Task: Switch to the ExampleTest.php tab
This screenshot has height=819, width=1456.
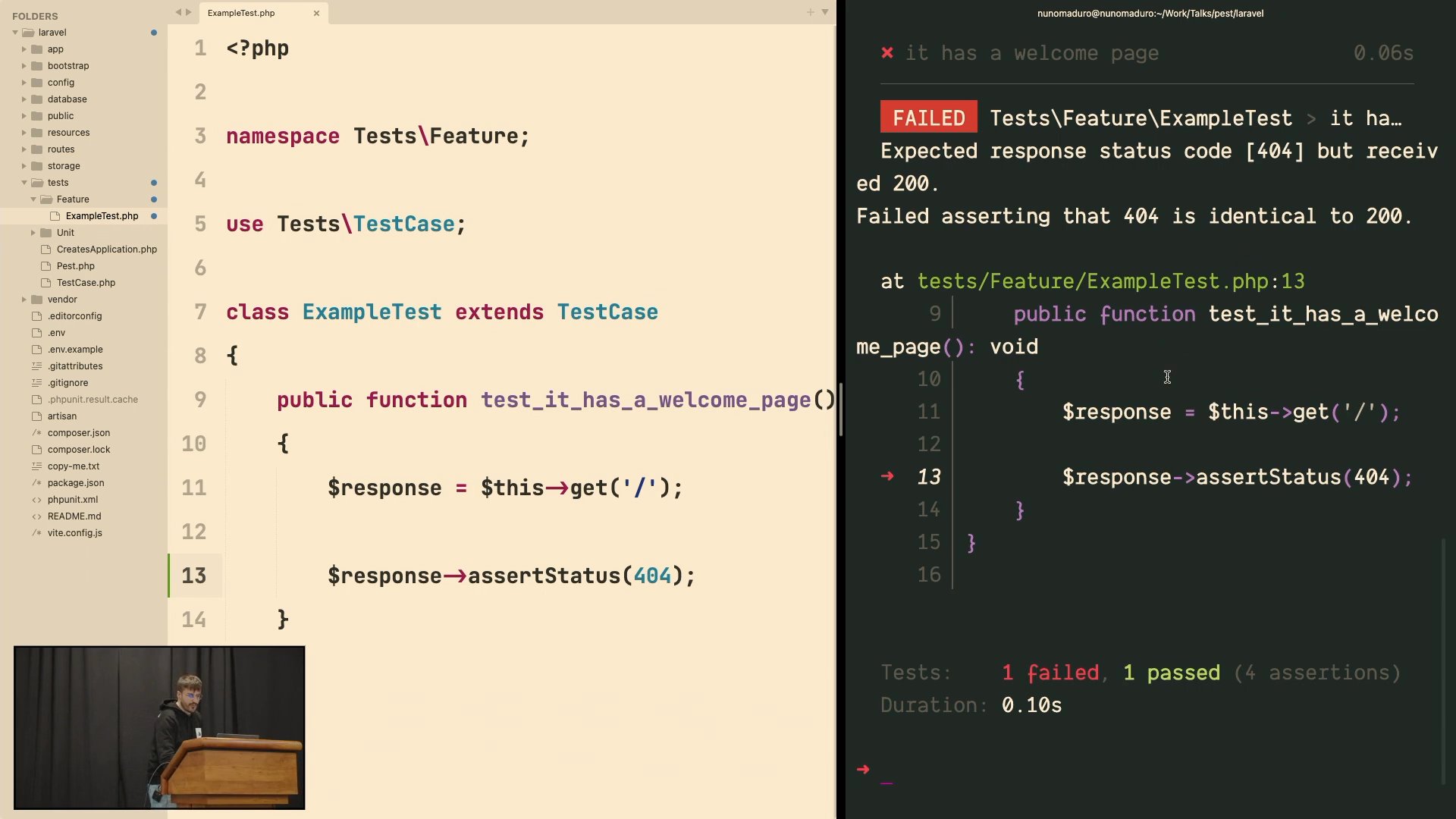Action: tap(241, 13)
